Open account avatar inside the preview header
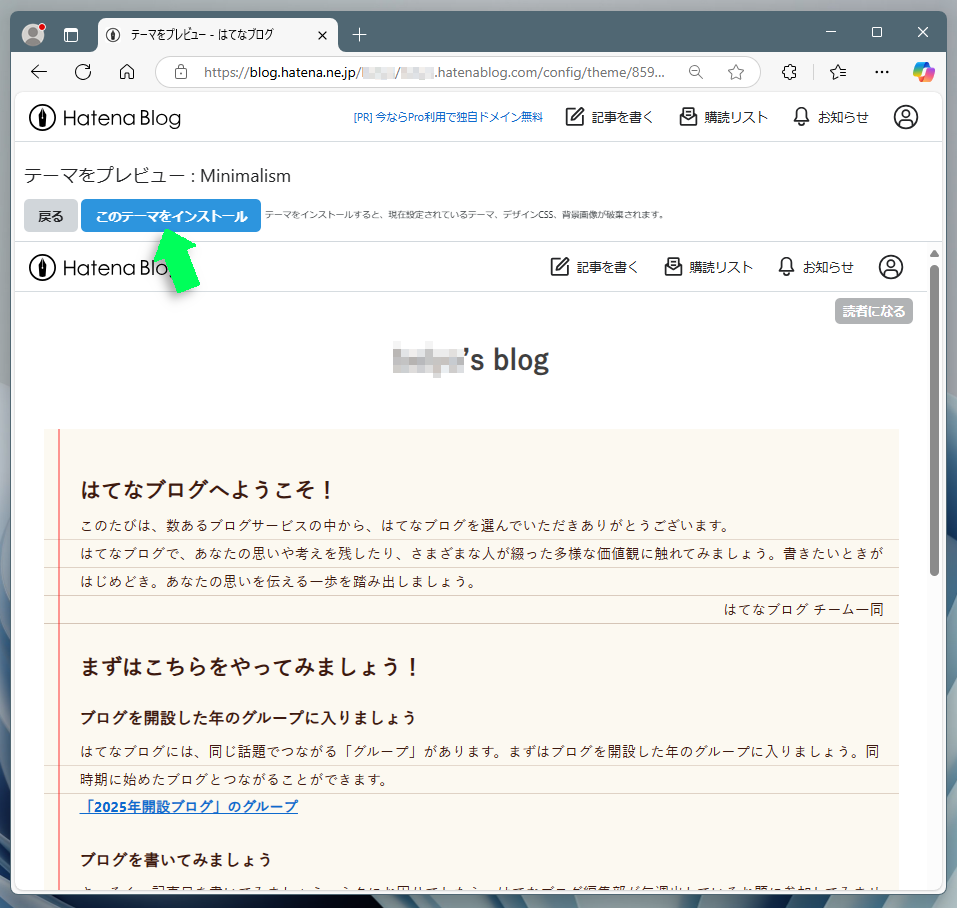Image resolution: width=957 pixels, height=908 pixels. point(891,267)
